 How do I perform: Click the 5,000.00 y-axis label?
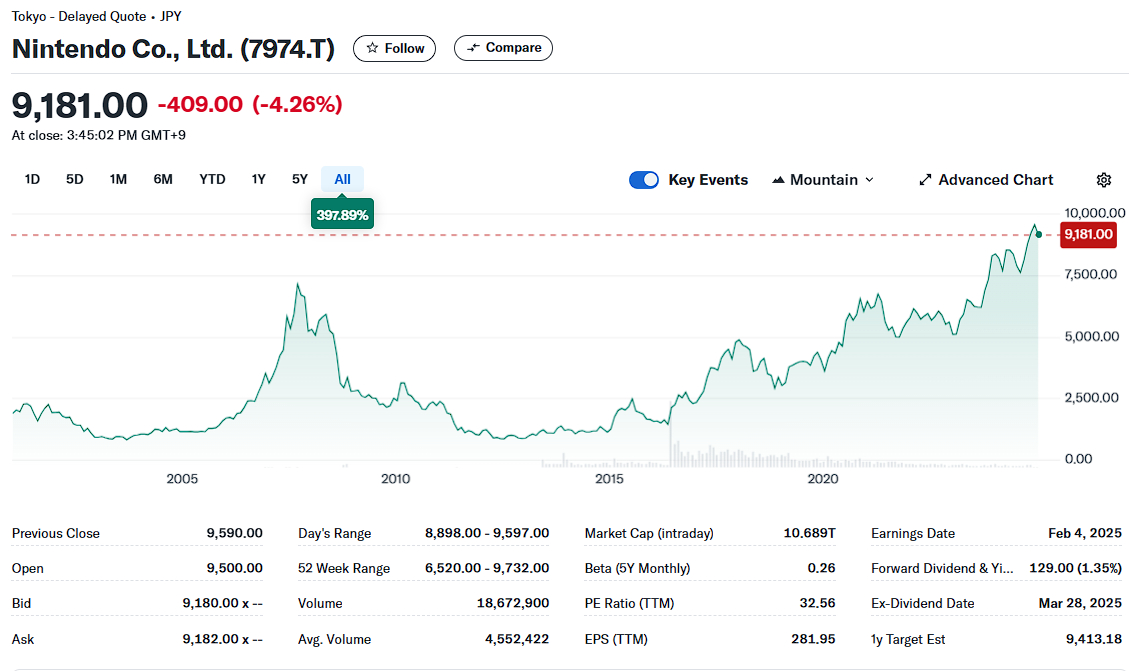[x=1091, y=337]
